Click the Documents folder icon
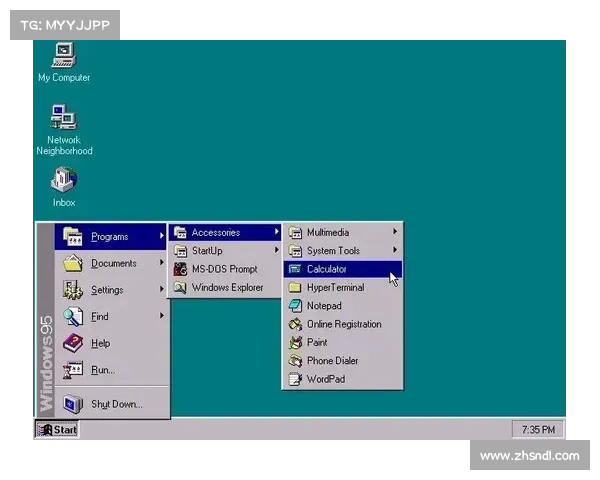600x480 pixels. point(73,263)
